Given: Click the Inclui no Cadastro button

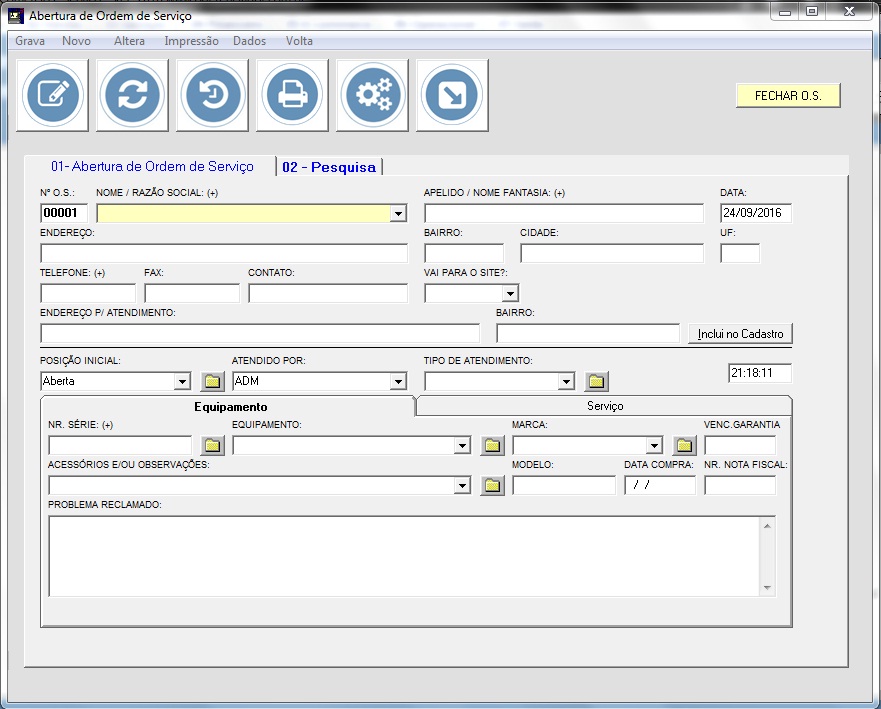Looking at the screenshot, I should (x=740, y=333).
